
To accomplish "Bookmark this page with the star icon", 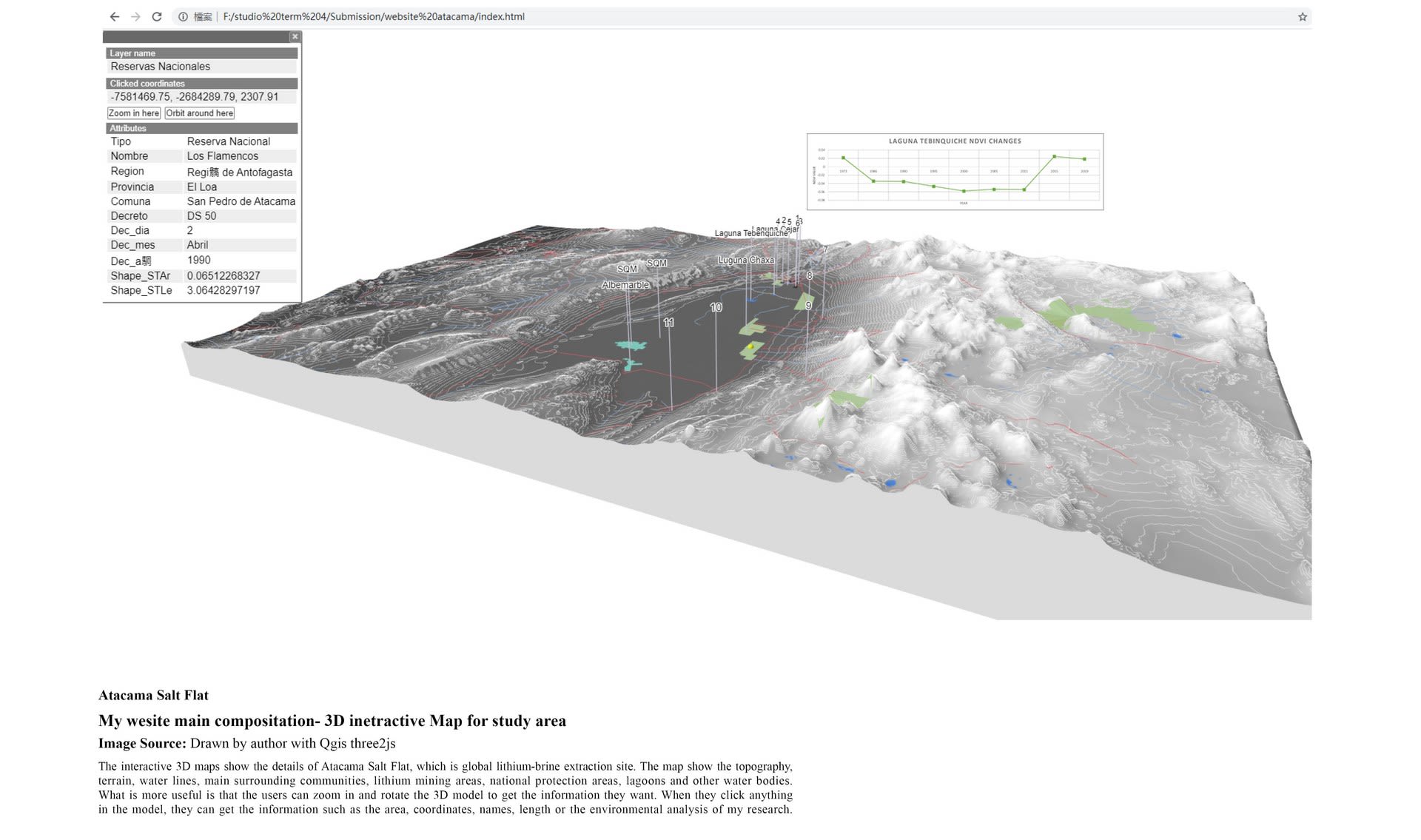I will pos(1302,16).
